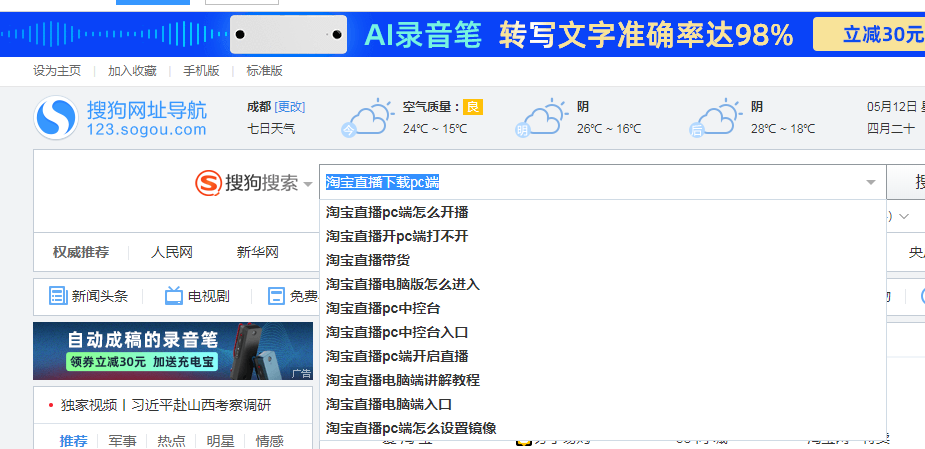Click the Sogou browser logo icon
The width and height of the screenshot is (925, 449).
(x=56, y=118)
